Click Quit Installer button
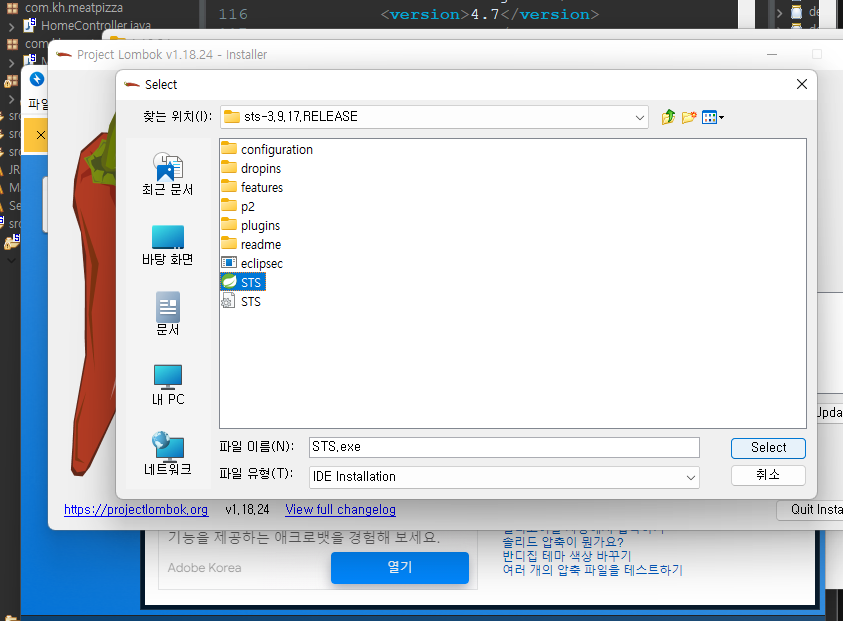843x621 pixels. pyautogui.click(x=810, y=510)
